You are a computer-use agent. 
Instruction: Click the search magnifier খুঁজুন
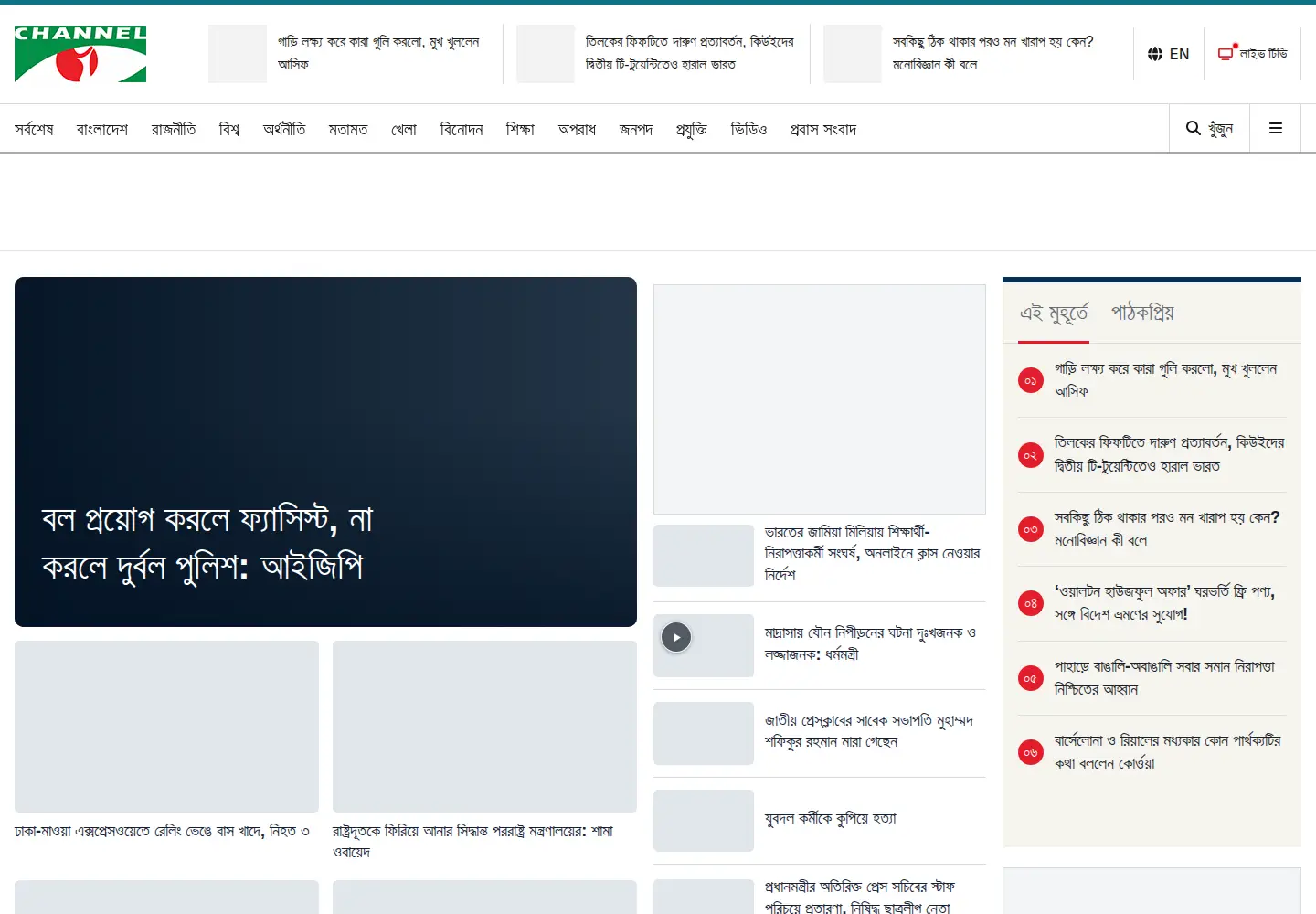pyautogui.click(x=1209, y=128)
